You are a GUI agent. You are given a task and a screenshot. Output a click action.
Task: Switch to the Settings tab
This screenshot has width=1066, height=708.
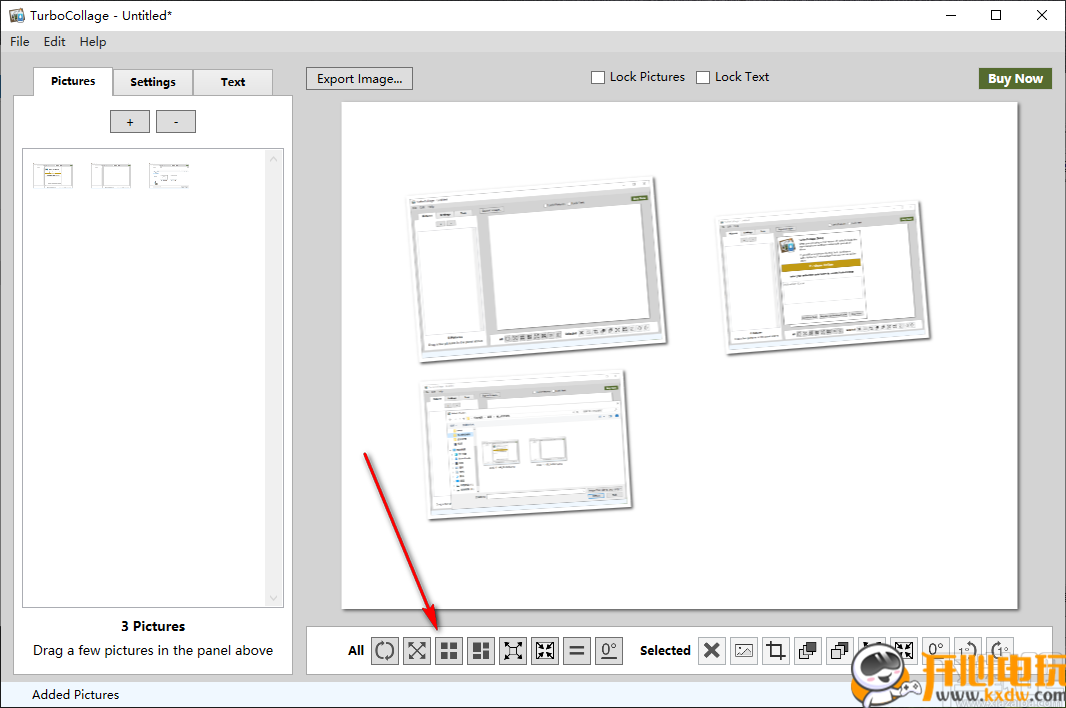[x=153, y=82]
